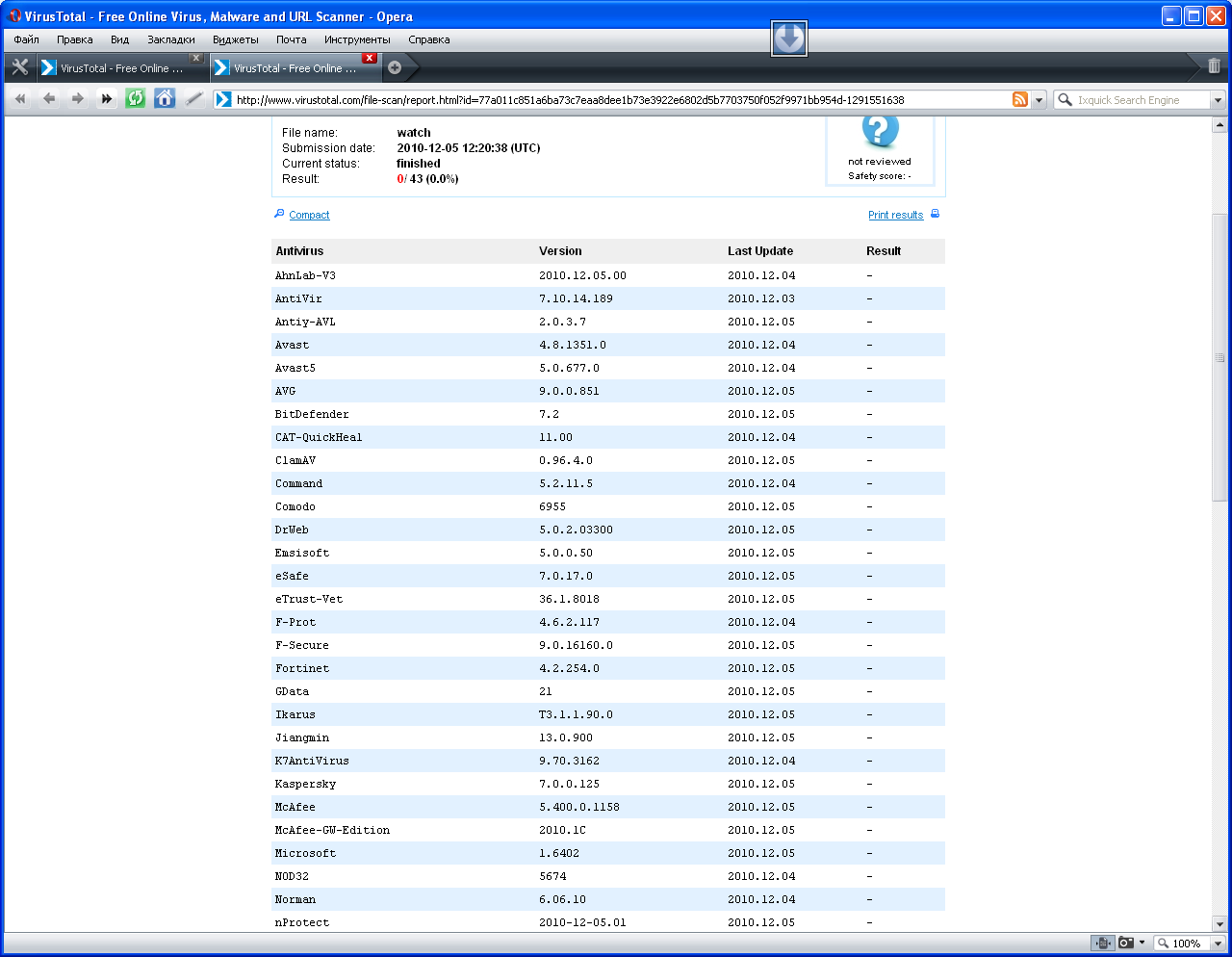Click the submission date 2010-12-05 12:20:38 (UTC)

469,148
